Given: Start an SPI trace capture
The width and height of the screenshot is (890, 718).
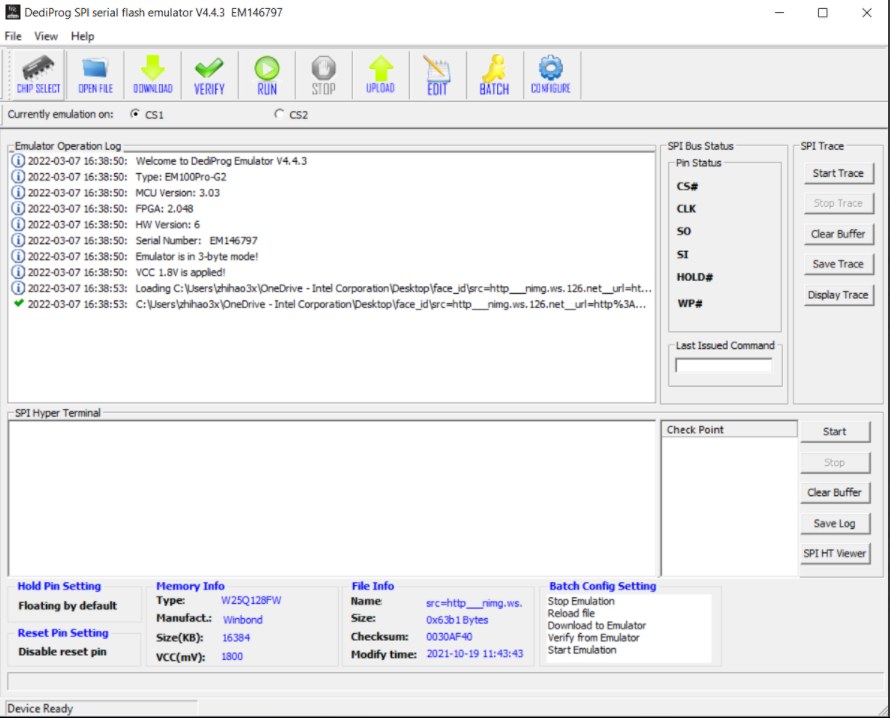Looking at the screenshot, I should click(x=838, y=173).
